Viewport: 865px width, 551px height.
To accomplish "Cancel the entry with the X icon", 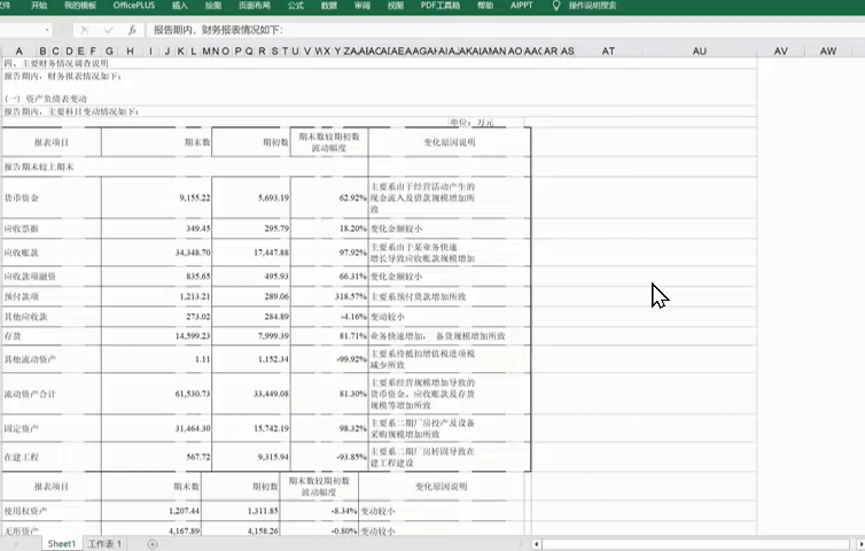I will tap(84, 30).
